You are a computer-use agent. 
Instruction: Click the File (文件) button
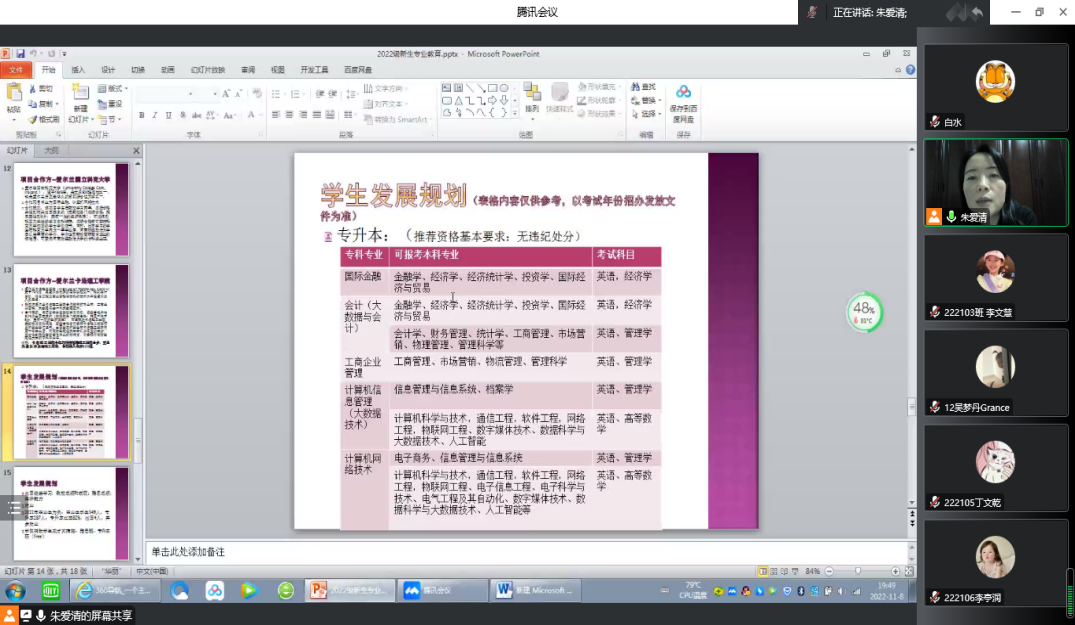coord(16,70)
